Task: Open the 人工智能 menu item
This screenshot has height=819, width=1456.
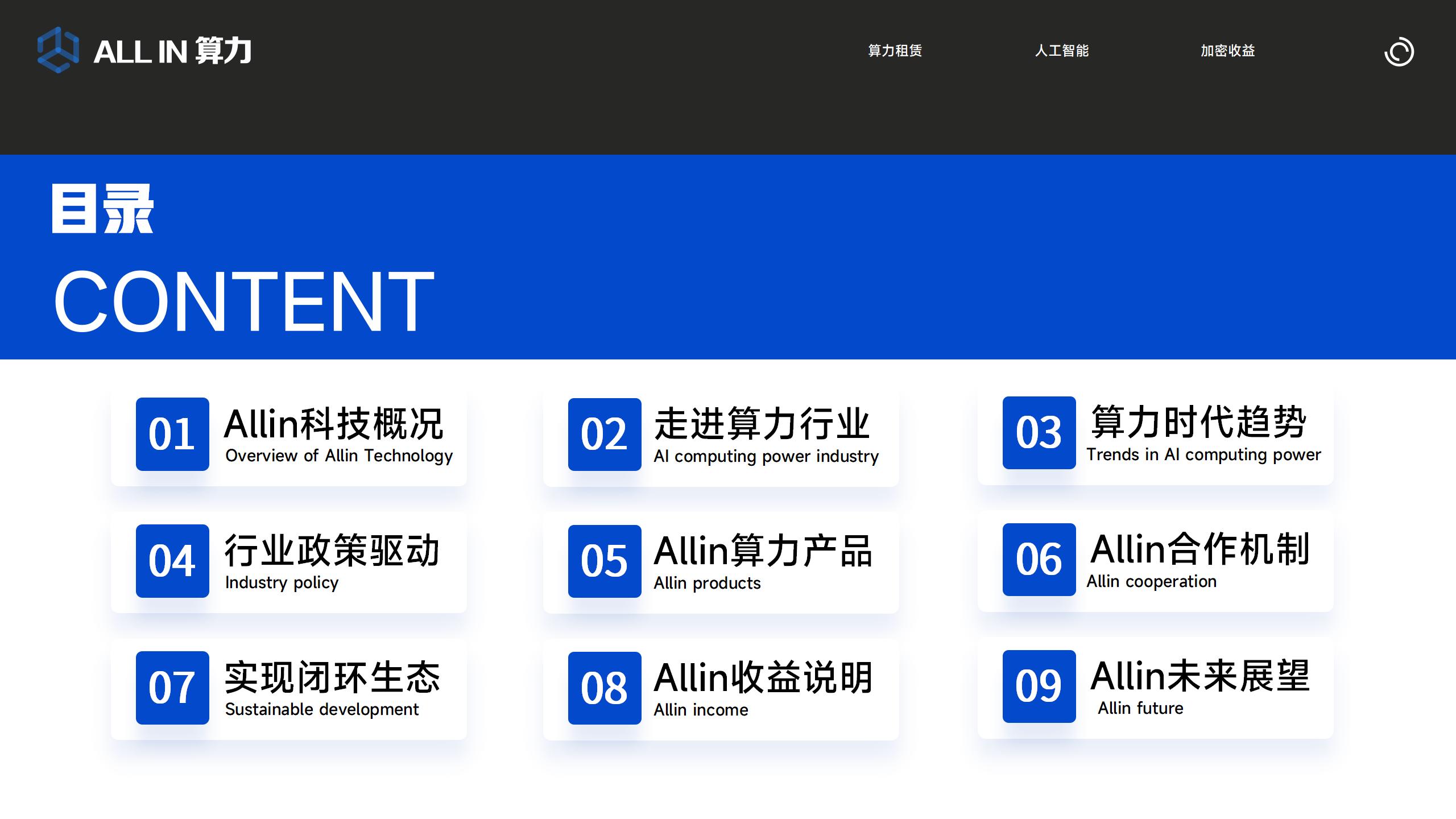Action: pyautogui.click(x=1061, y=51)
